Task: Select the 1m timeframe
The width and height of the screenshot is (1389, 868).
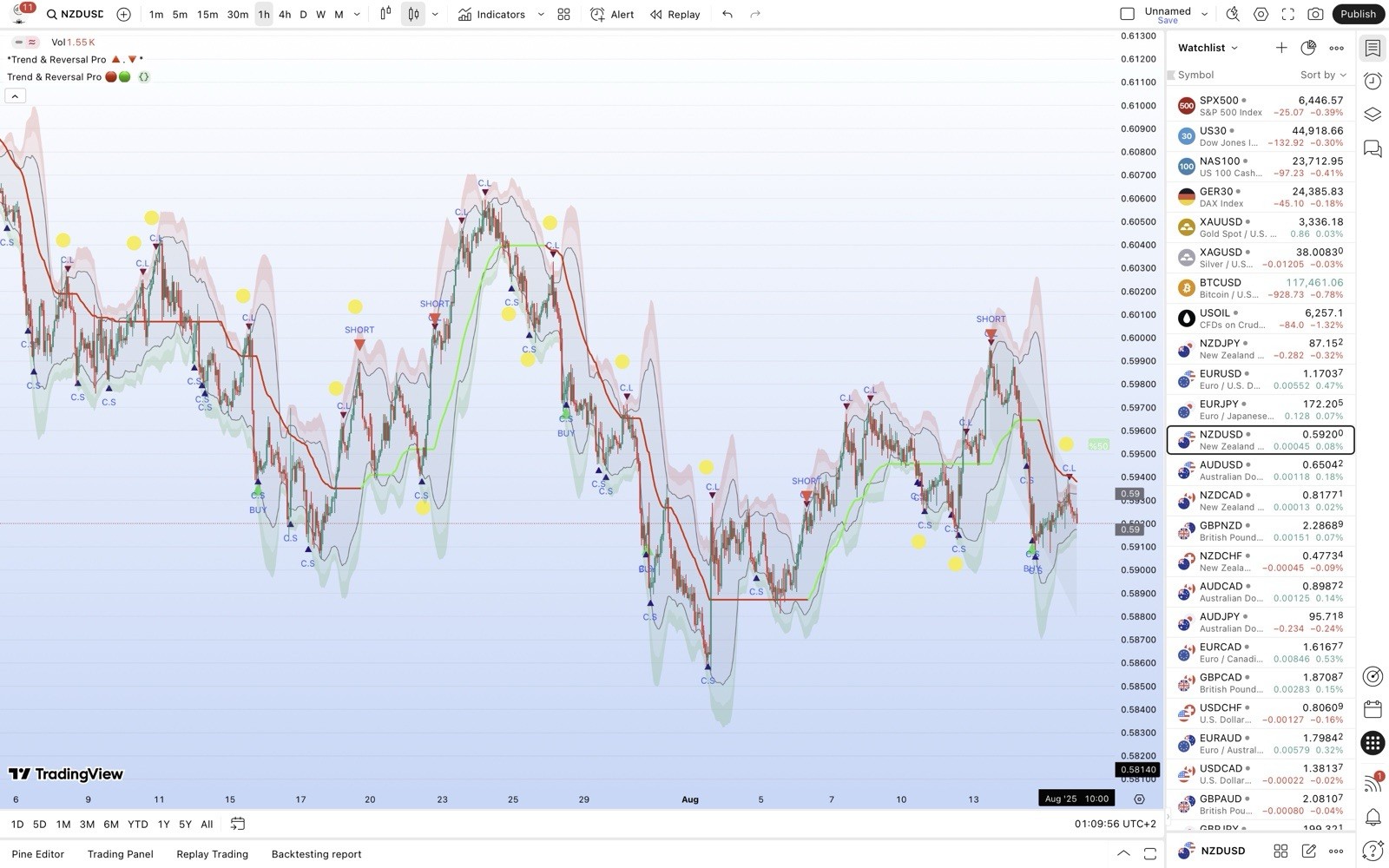Action: (156, 14)
